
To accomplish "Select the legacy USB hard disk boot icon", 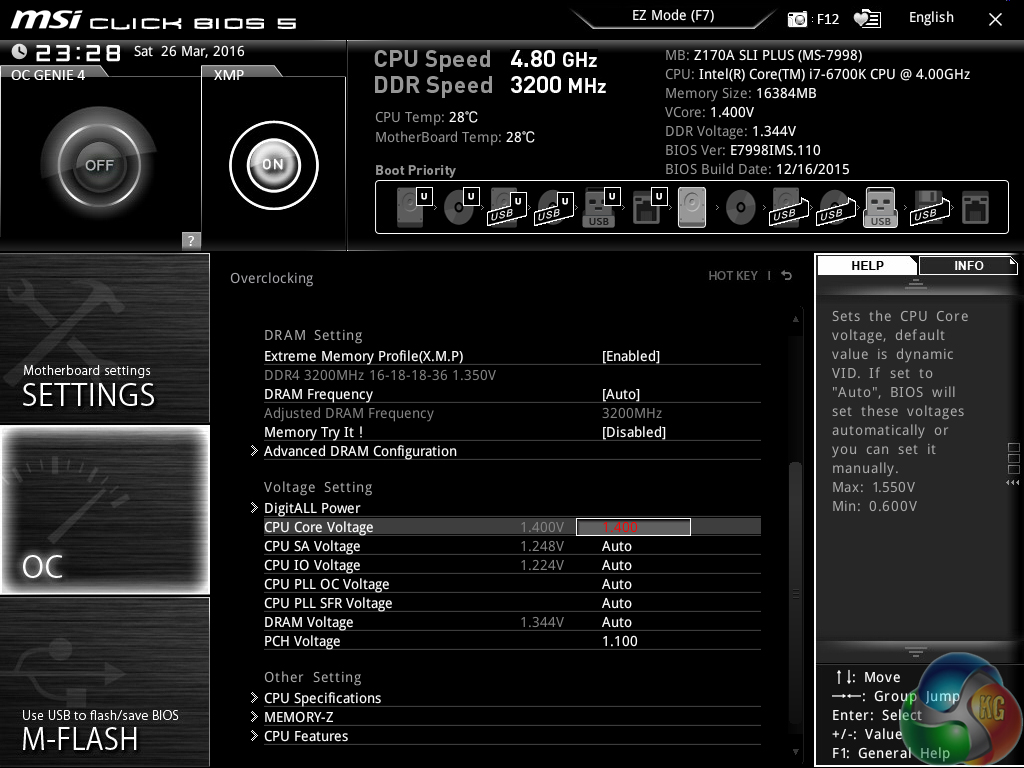I will click(788, 207).
